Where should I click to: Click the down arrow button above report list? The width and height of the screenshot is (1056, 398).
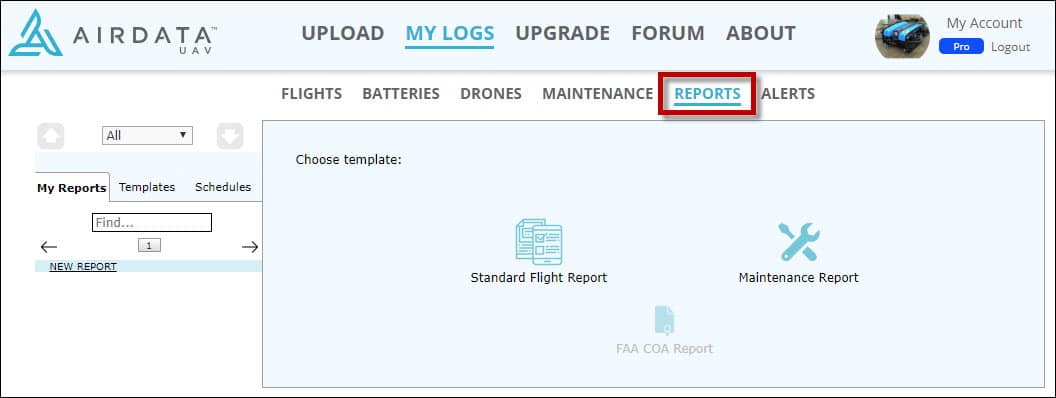[x=230, y=136]
